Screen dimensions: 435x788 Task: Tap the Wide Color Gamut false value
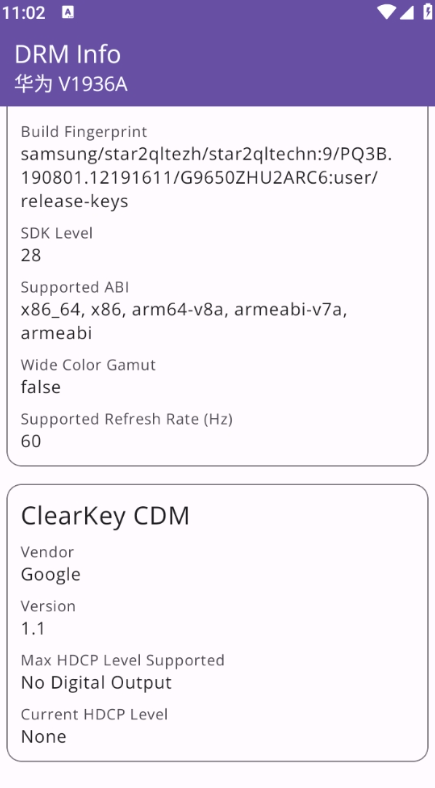(40, 387)
